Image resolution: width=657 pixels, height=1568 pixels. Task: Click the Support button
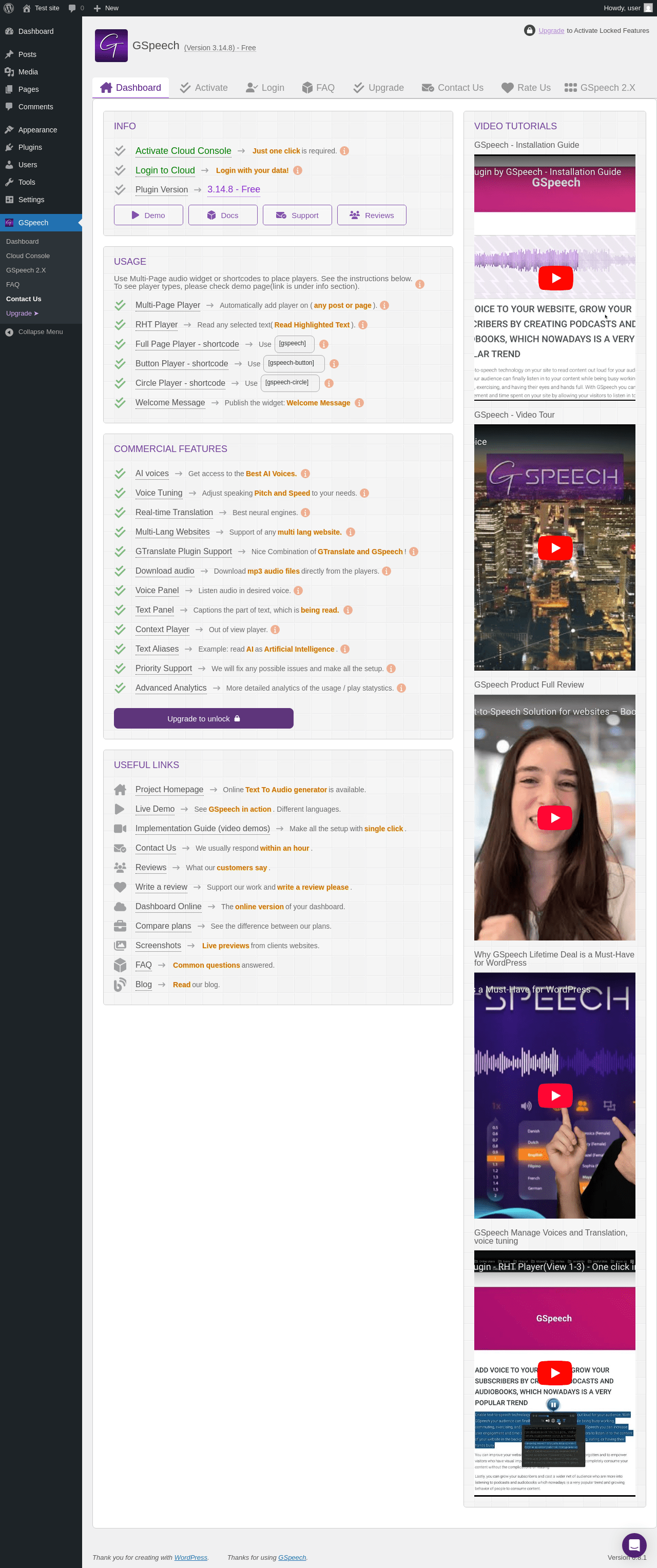[297, 215]
